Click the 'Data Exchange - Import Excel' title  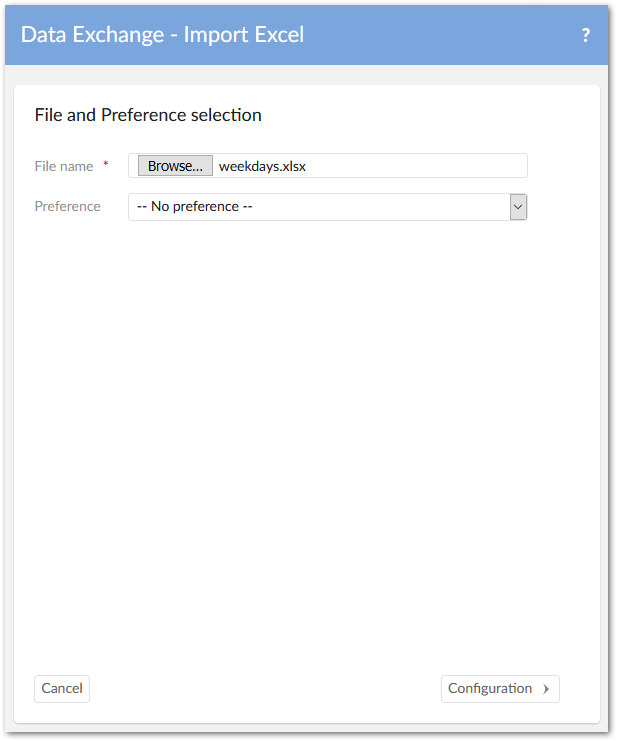point(162,35)
